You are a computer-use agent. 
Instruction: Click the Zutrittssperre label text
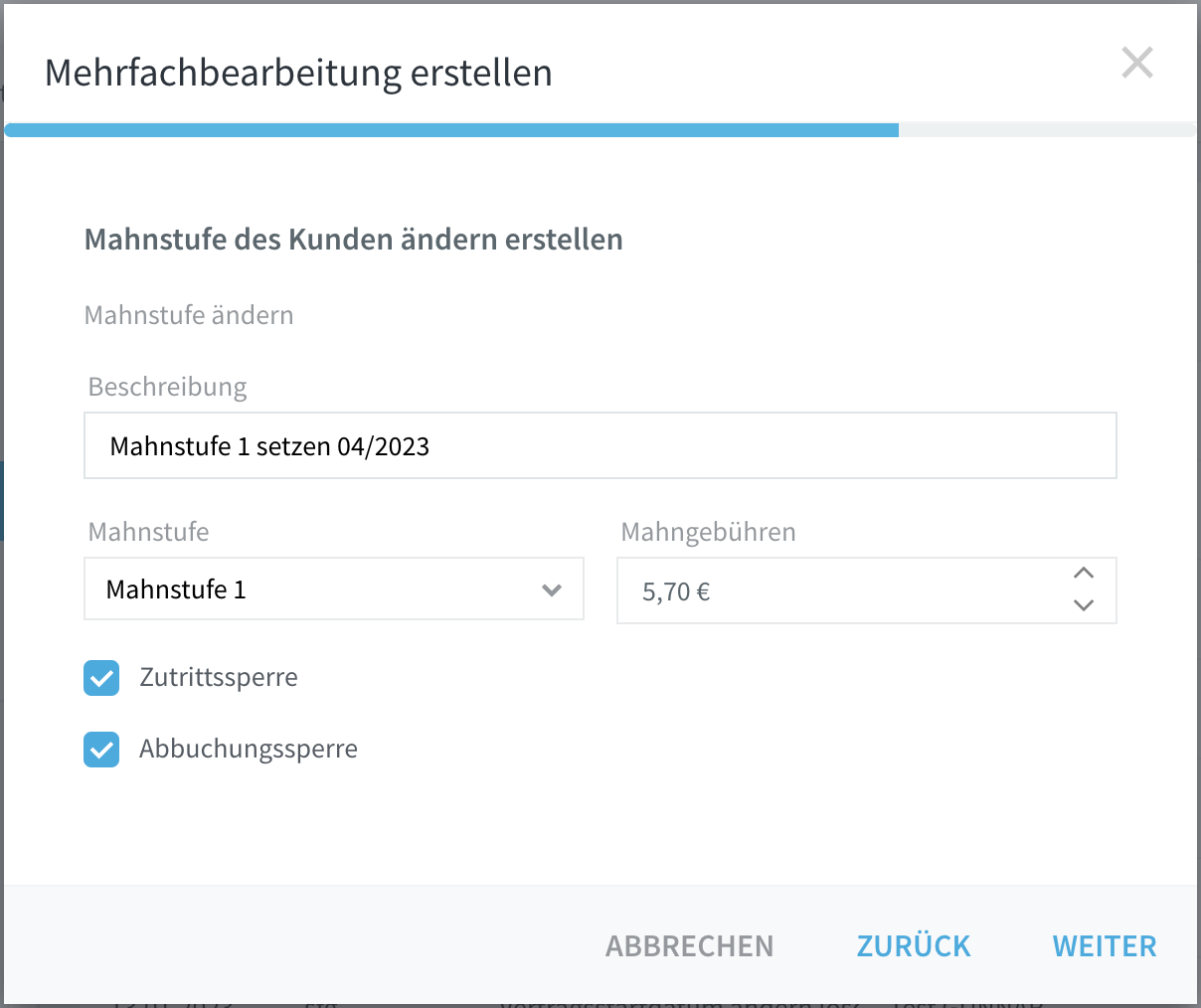coord(219,678)
